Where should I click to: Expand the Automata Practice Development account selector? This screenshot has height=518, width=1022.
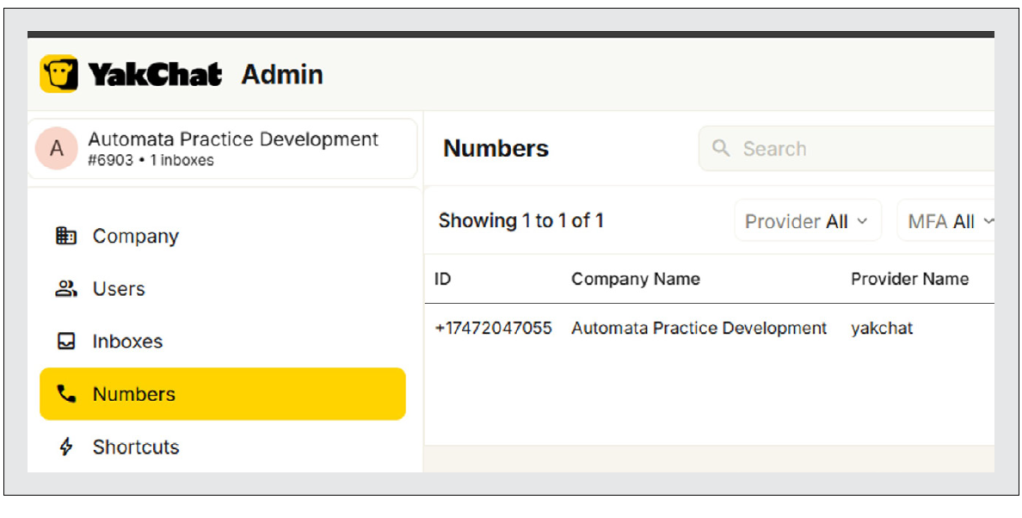tap(222, 149)
